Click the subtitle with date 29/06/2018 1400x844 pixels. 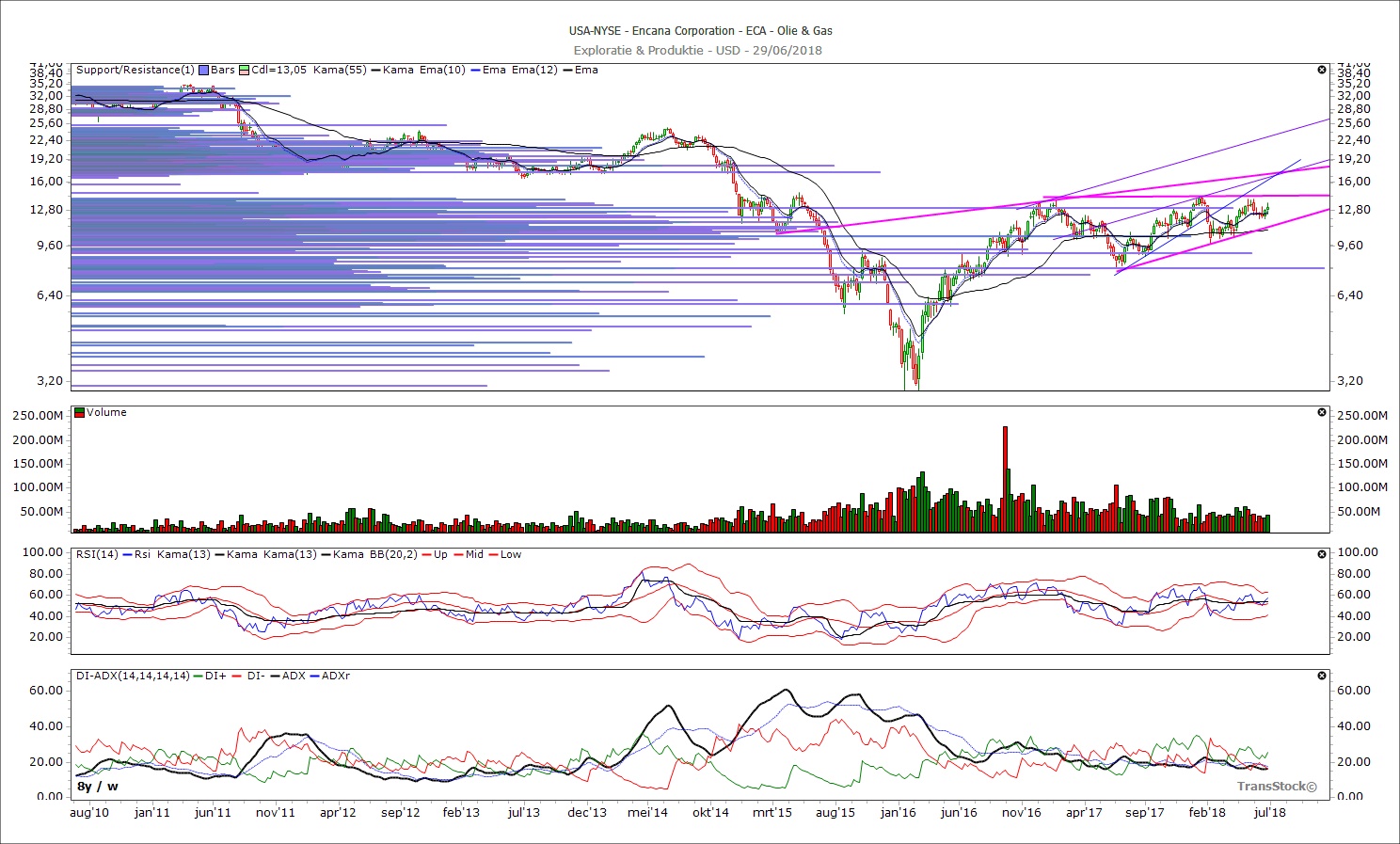click(698, 50)
